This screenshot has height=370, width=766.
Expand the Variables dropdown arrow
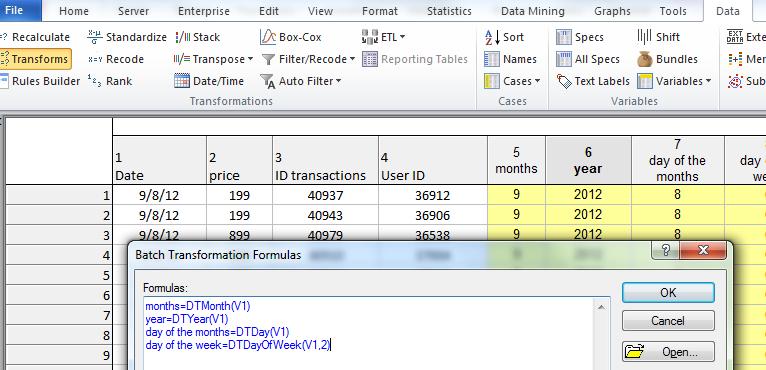708,81
